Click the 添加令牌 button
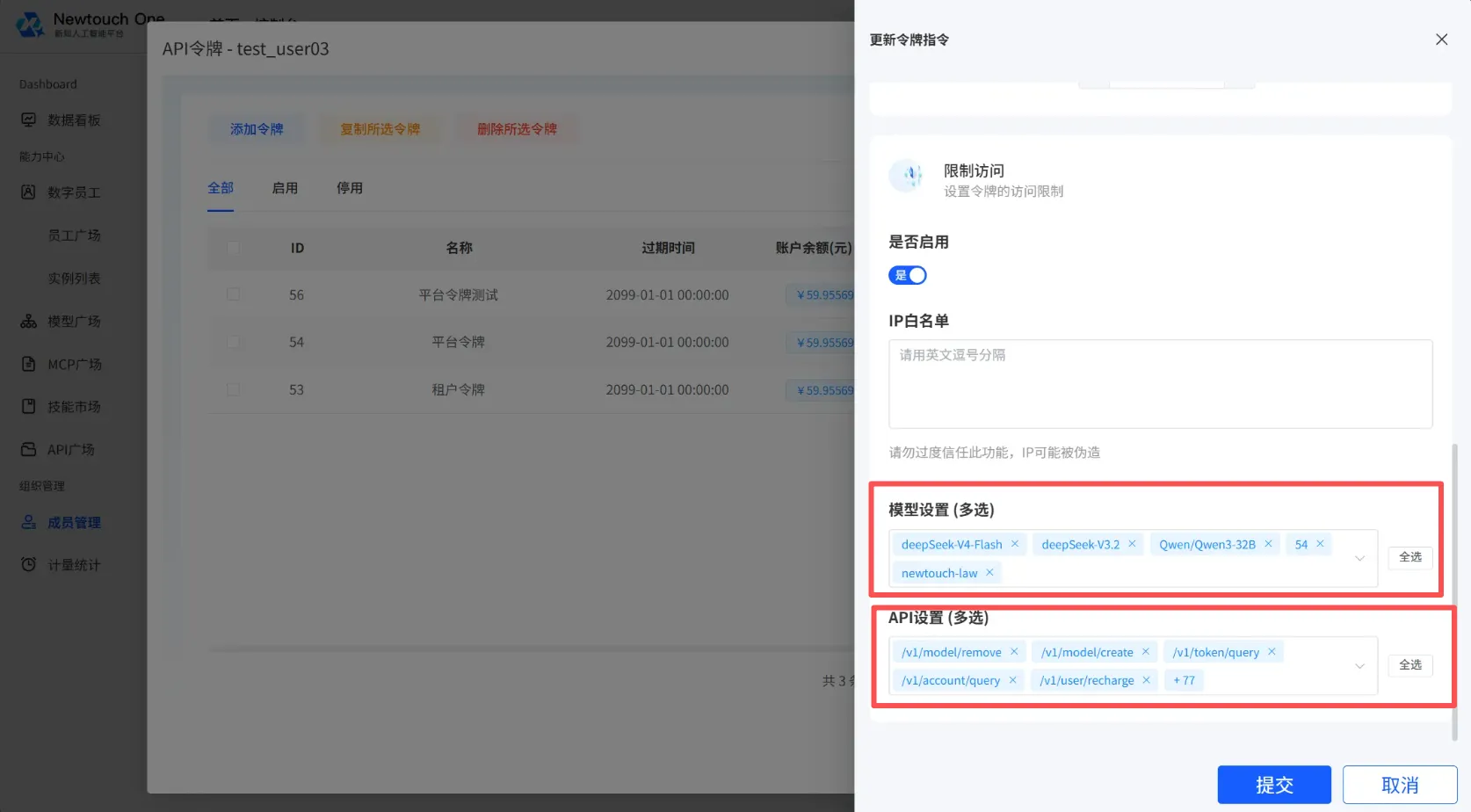This screenshot has width=1471, height=812. (x=257, y=129)
